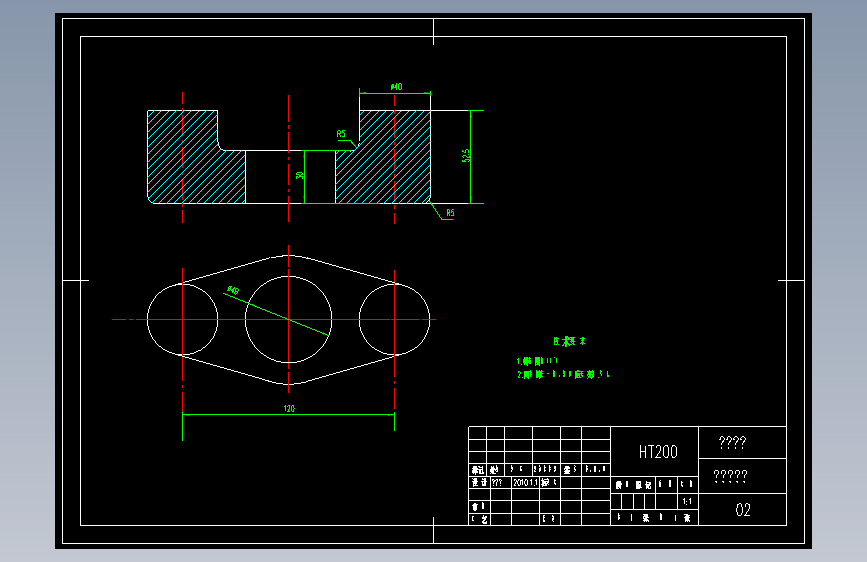Select technical requirement line 2
The width and height of the screenshot is (867, 562).
(563, 374)
